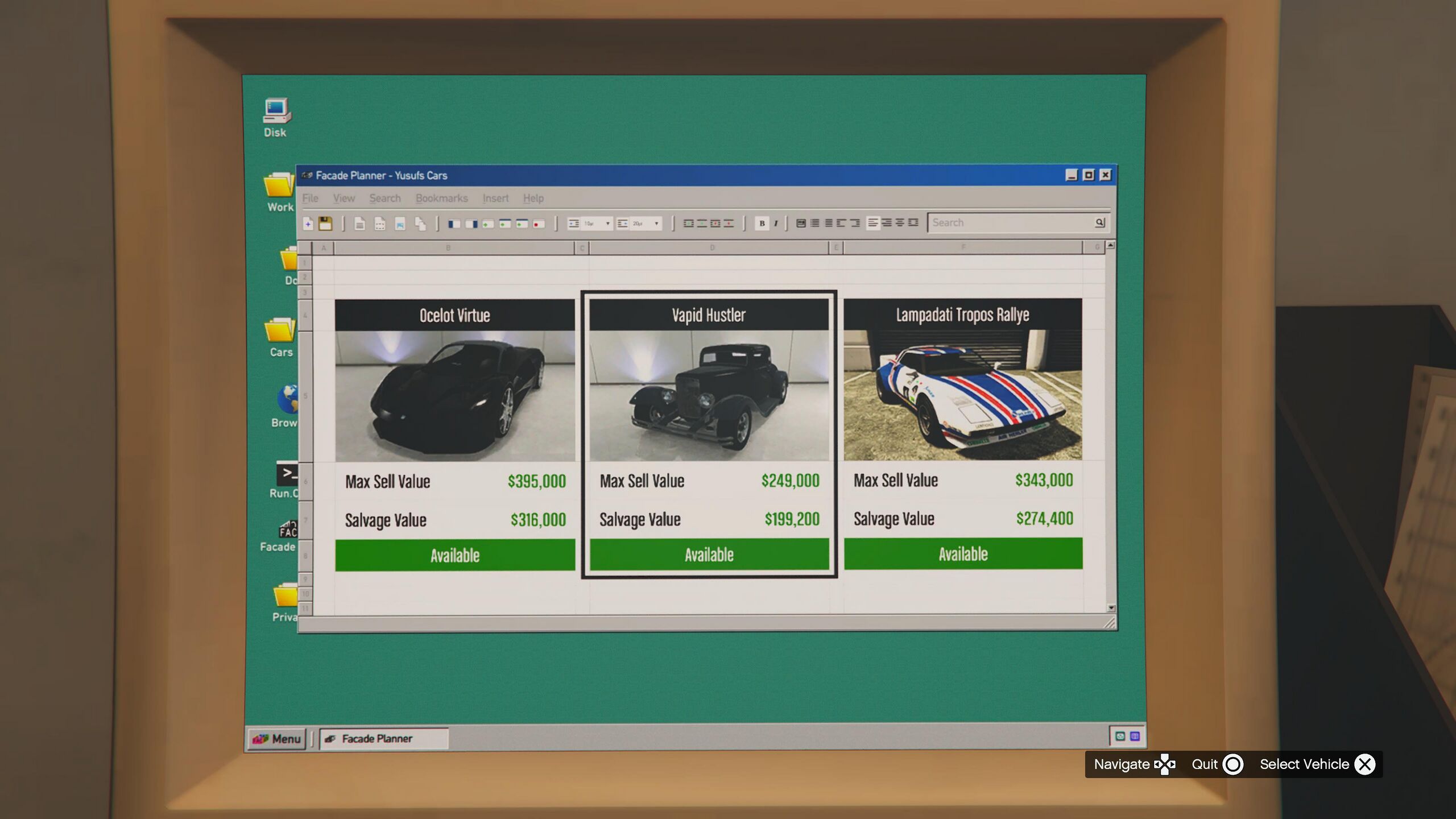
Task: Select the Vapid Hustler car thumbnail
Action: [x=709, y=396]
